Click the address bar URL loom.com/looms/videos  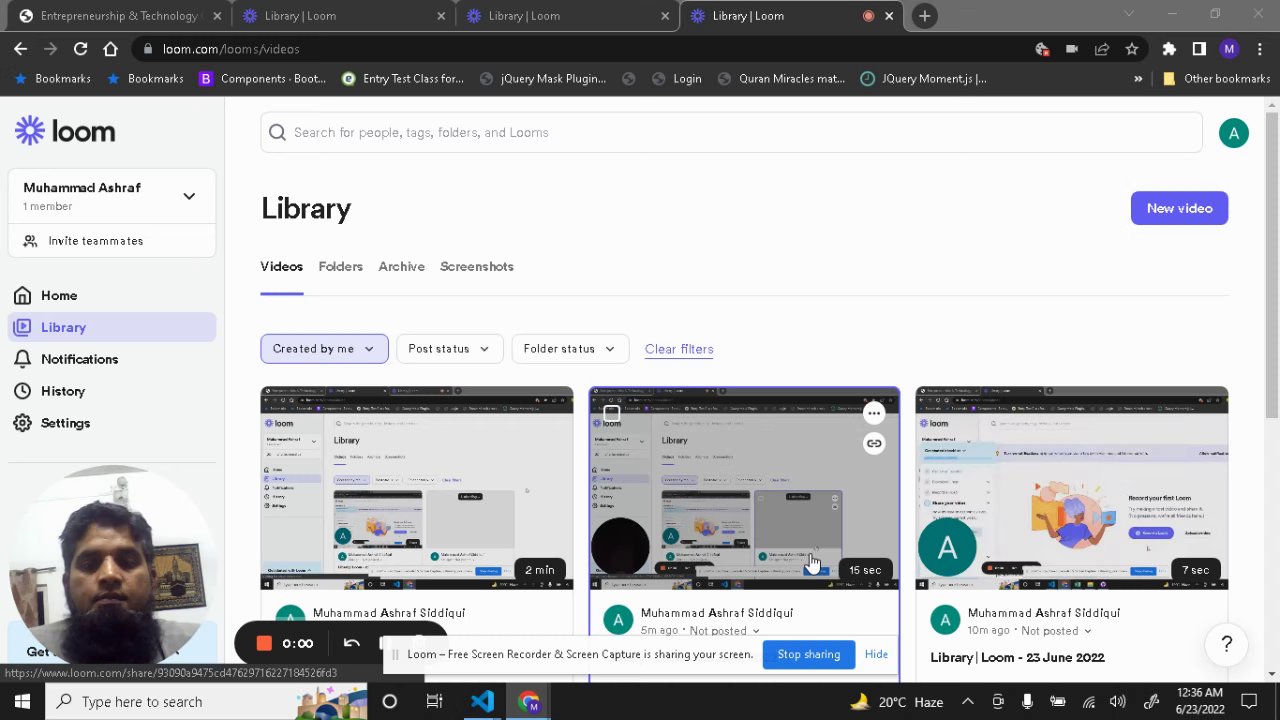coord(231,48)
